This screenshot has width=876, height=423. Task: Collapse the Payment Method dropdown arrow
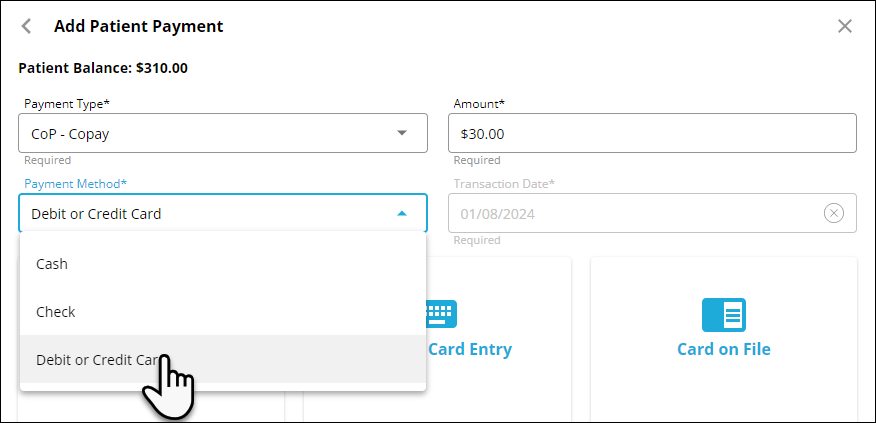(402, 213)
